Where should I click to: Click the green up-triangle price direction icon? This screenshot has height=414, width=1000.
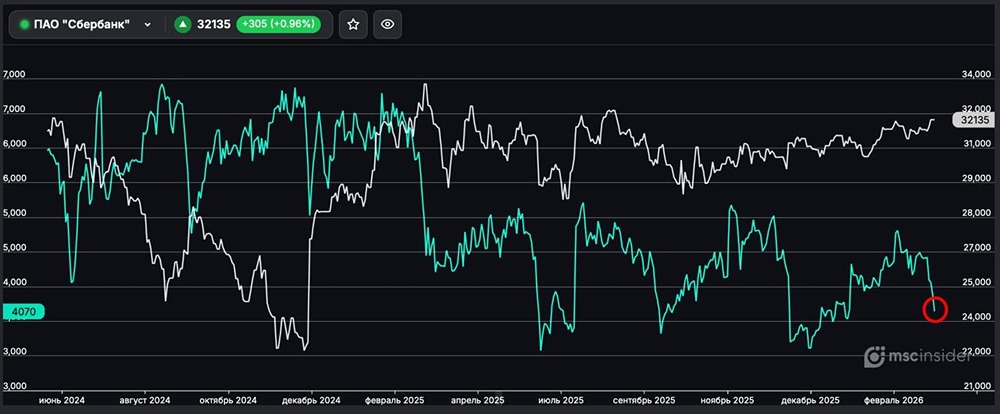tap(183, 25)
